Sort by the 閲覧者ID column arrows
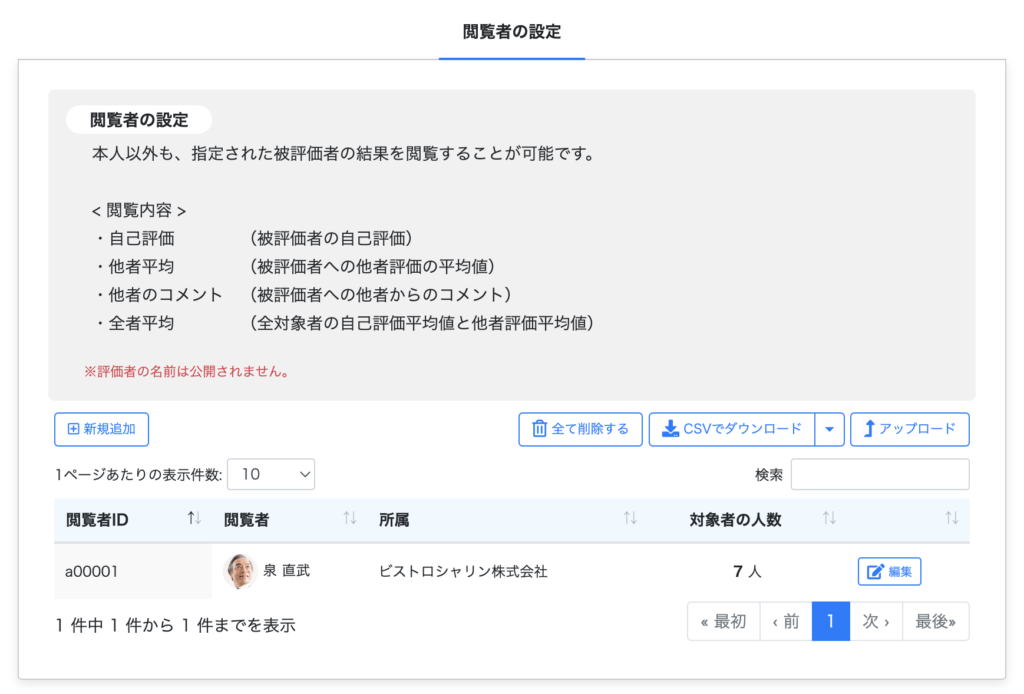1024x694 pixels. pyautogui.click(x=194, y=519)
